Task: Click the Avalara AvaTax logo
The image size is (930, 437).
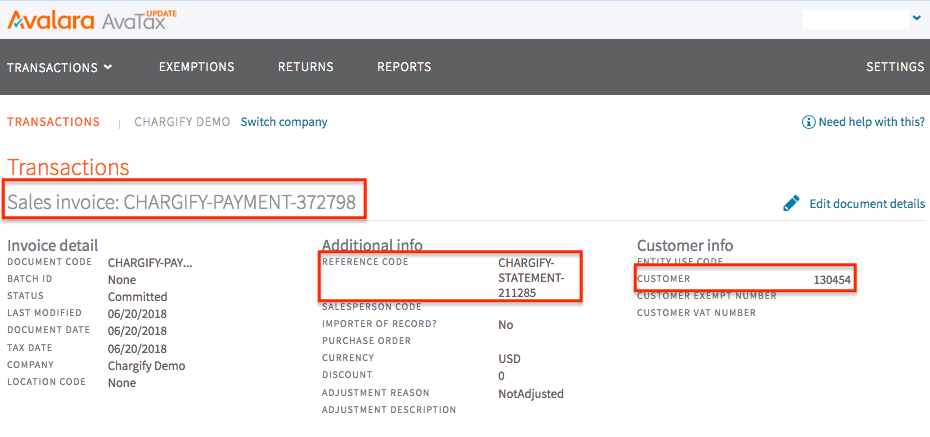Action: tap(92, 20)
